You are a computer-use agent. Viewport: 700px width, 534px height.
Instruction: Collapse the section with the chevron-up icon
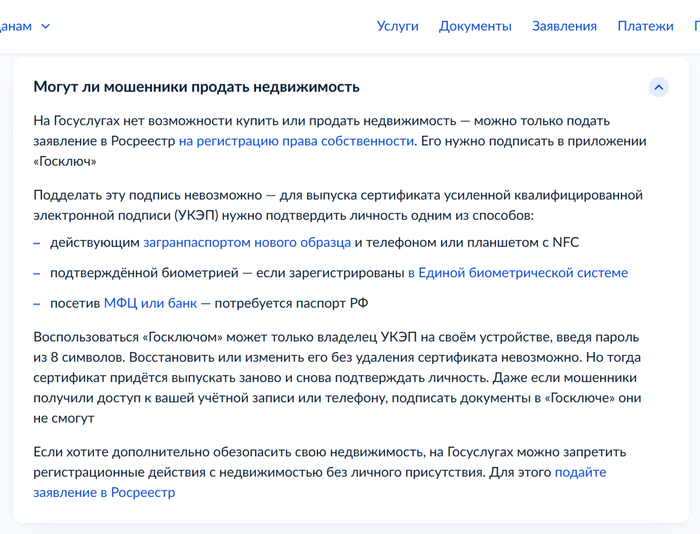[658, 87]
